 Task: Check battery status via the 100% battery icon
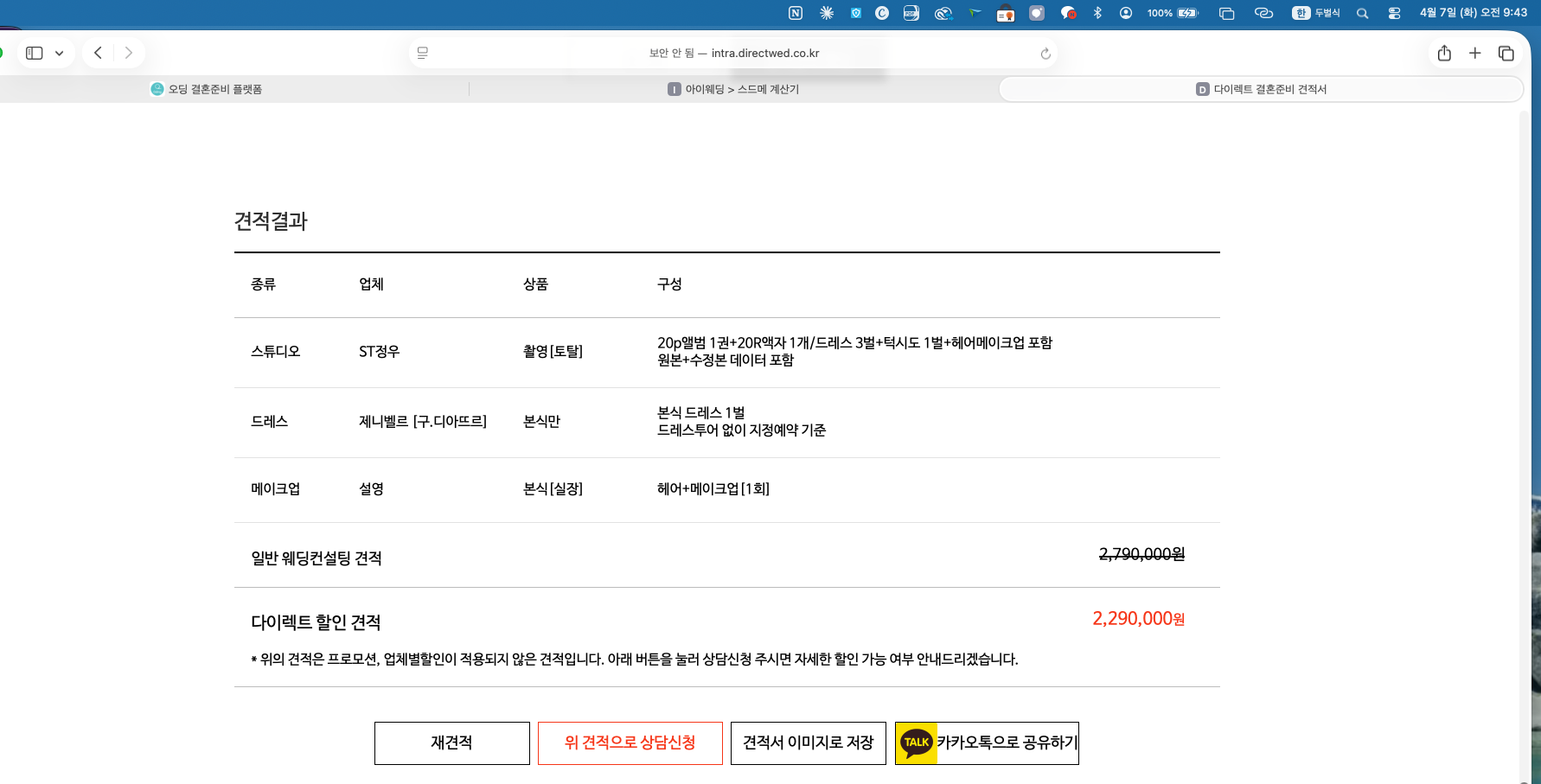coord(1172,13)
